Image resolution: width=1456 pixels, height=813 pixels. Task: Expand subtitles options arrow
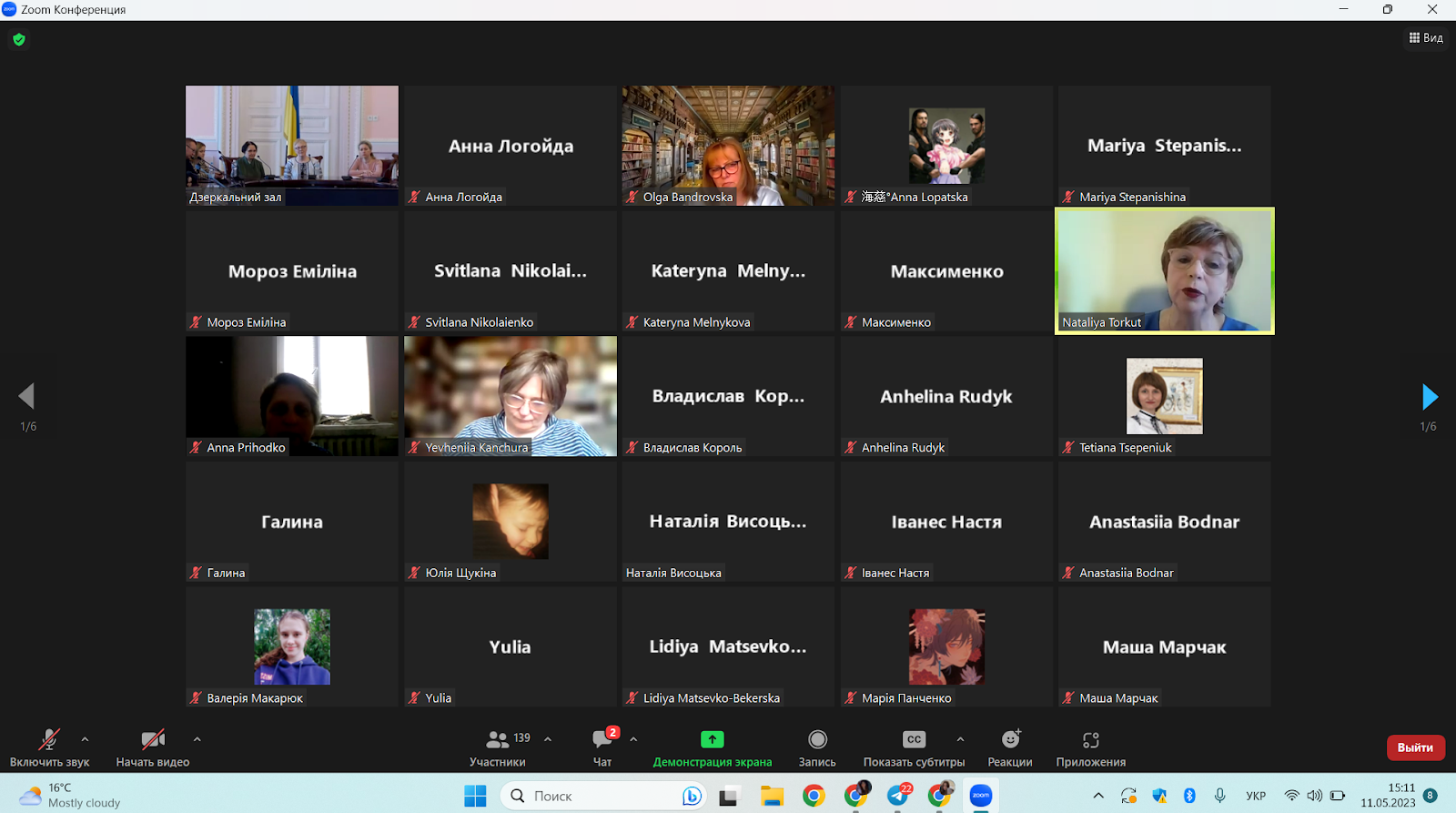960,739
